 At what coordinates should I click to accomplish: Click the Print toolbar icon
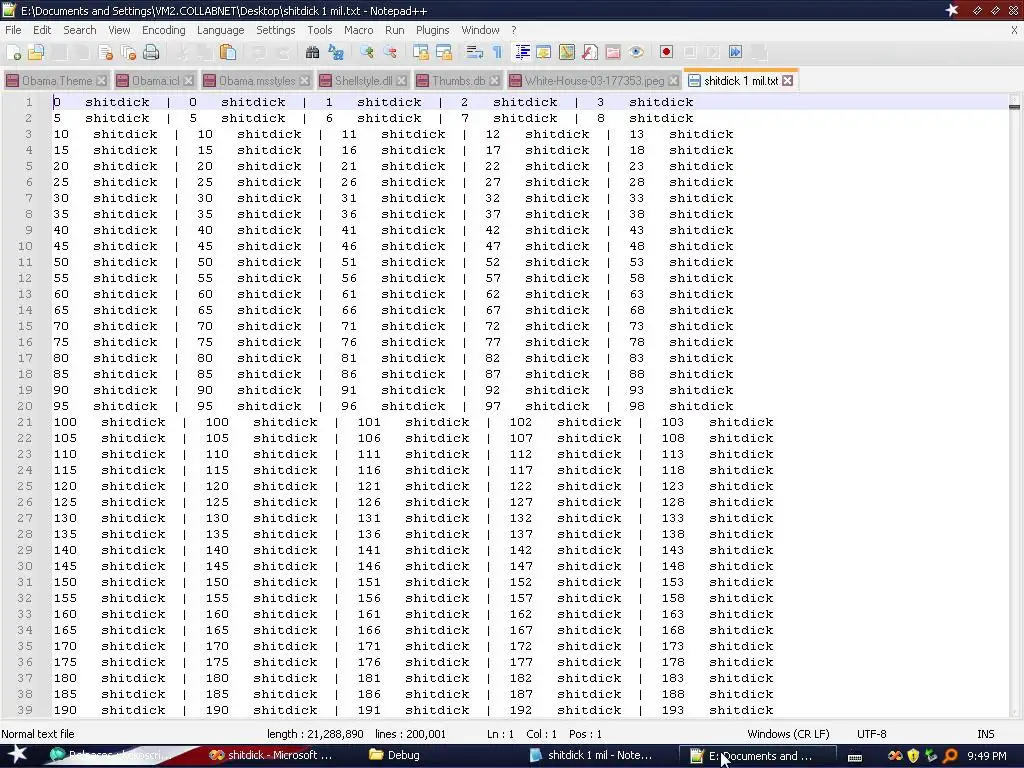pyautogui.click(x=151, y=52)
